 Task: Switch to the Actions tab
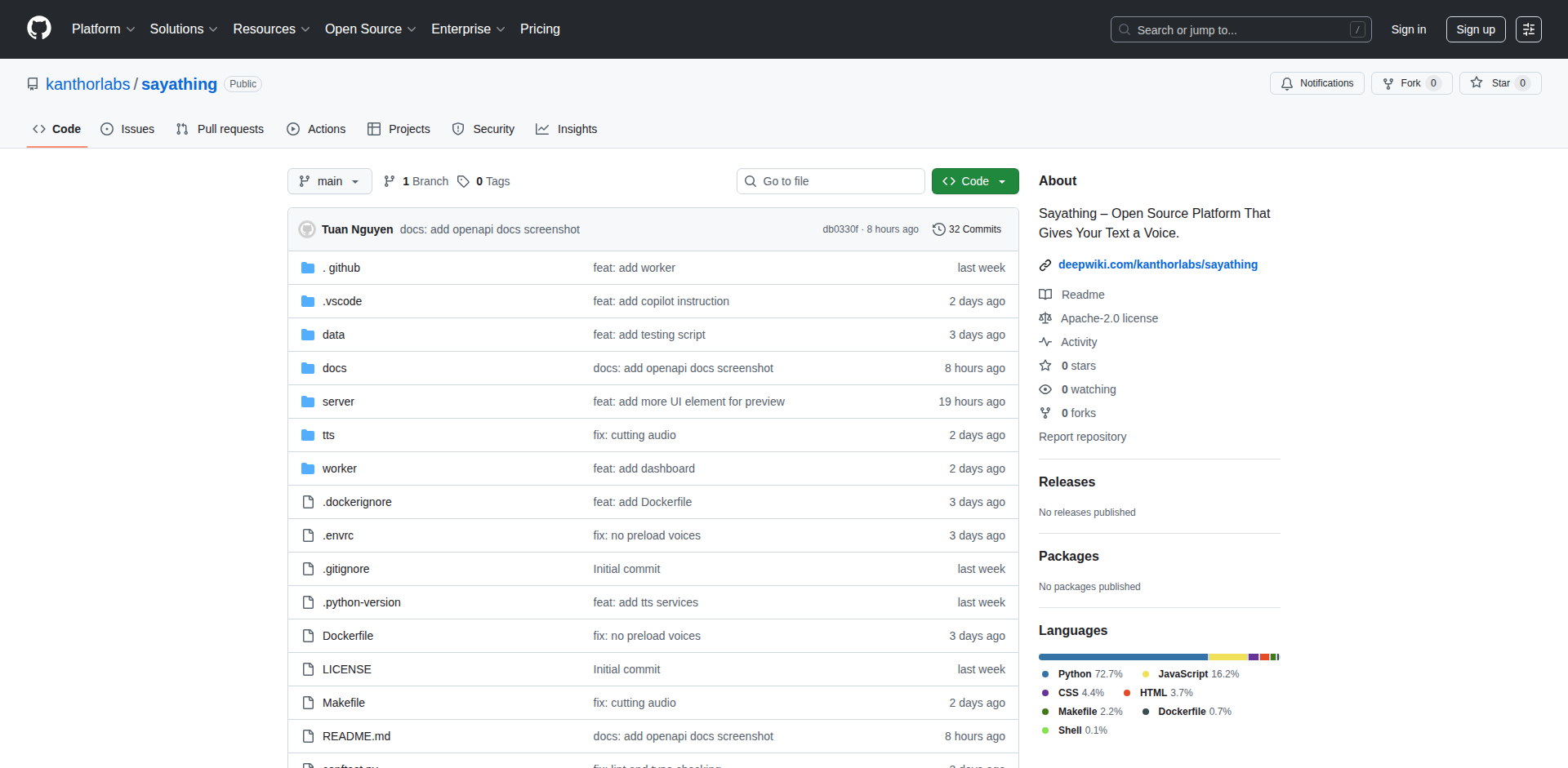pyautogui.click(x=316, y=129)
